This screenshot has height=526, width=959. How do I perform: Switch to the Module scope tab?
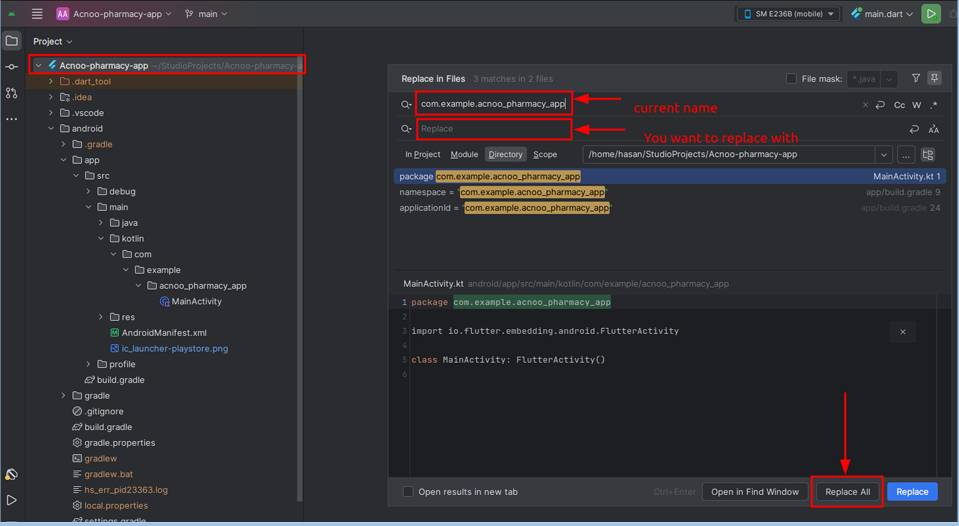coord(464,155)
